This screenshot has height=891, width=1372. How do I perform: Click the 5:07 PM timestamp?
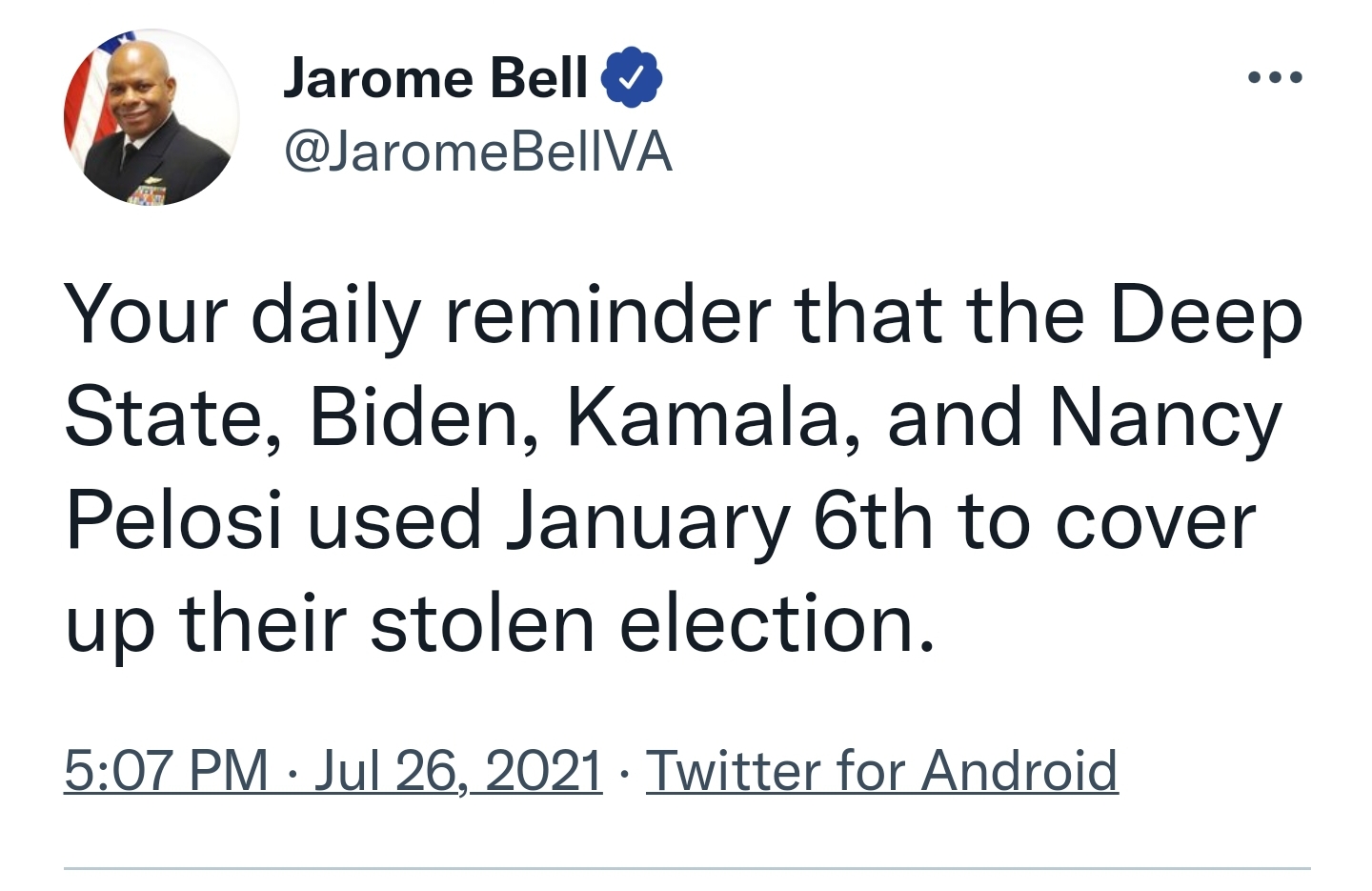tap(167, 770)
